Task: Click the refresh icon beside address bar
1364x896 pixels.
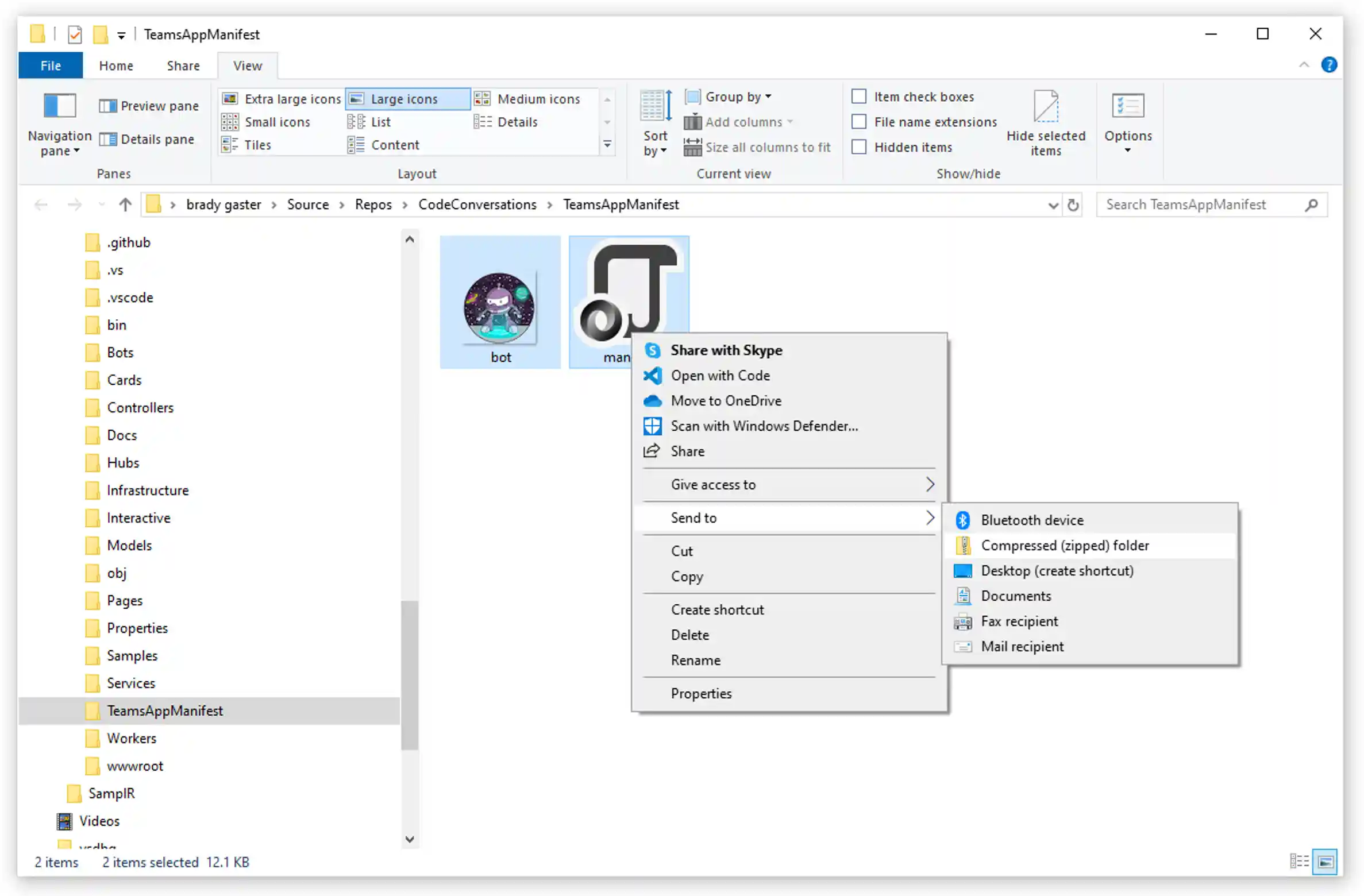Action: coord(1072,205)
